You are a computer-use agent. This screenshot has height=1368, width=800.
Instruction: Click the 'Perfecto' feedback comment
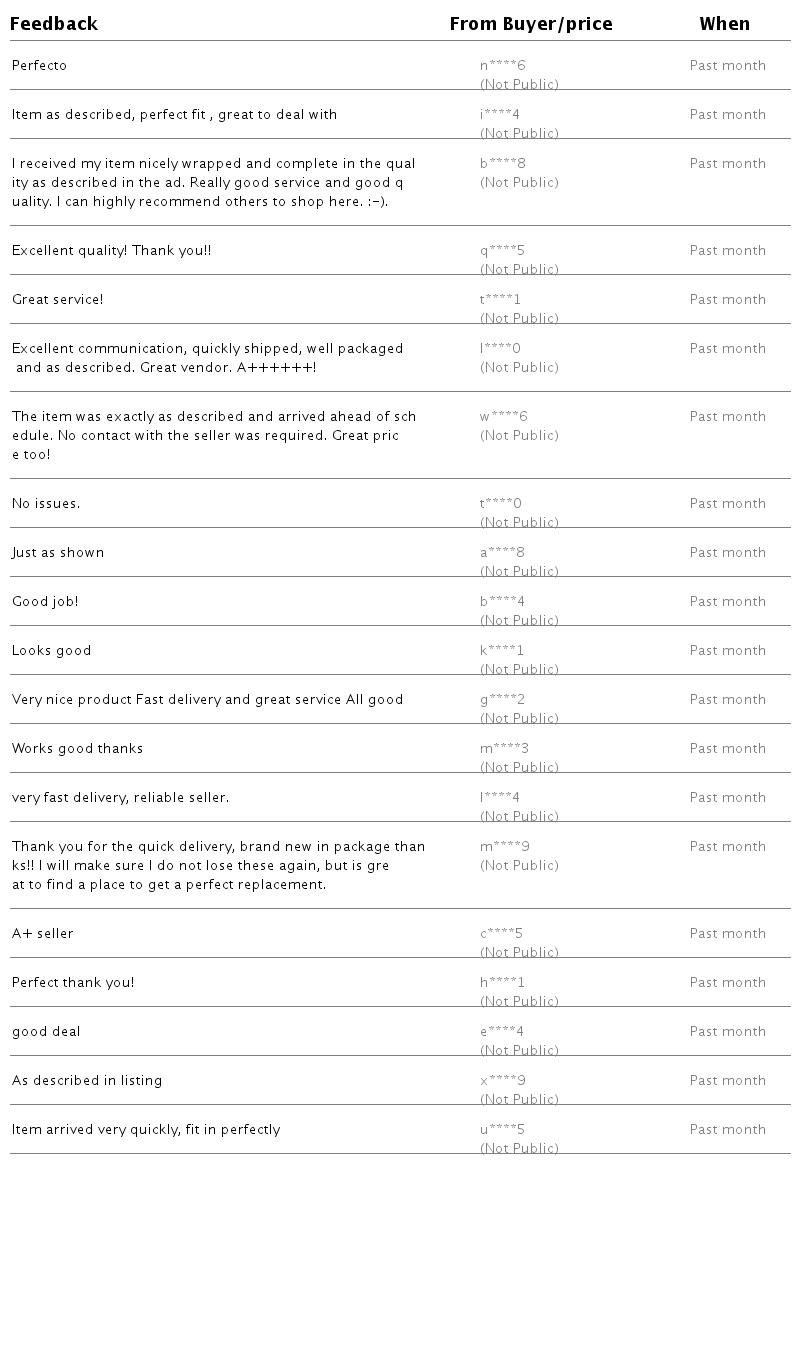(39, 66)
